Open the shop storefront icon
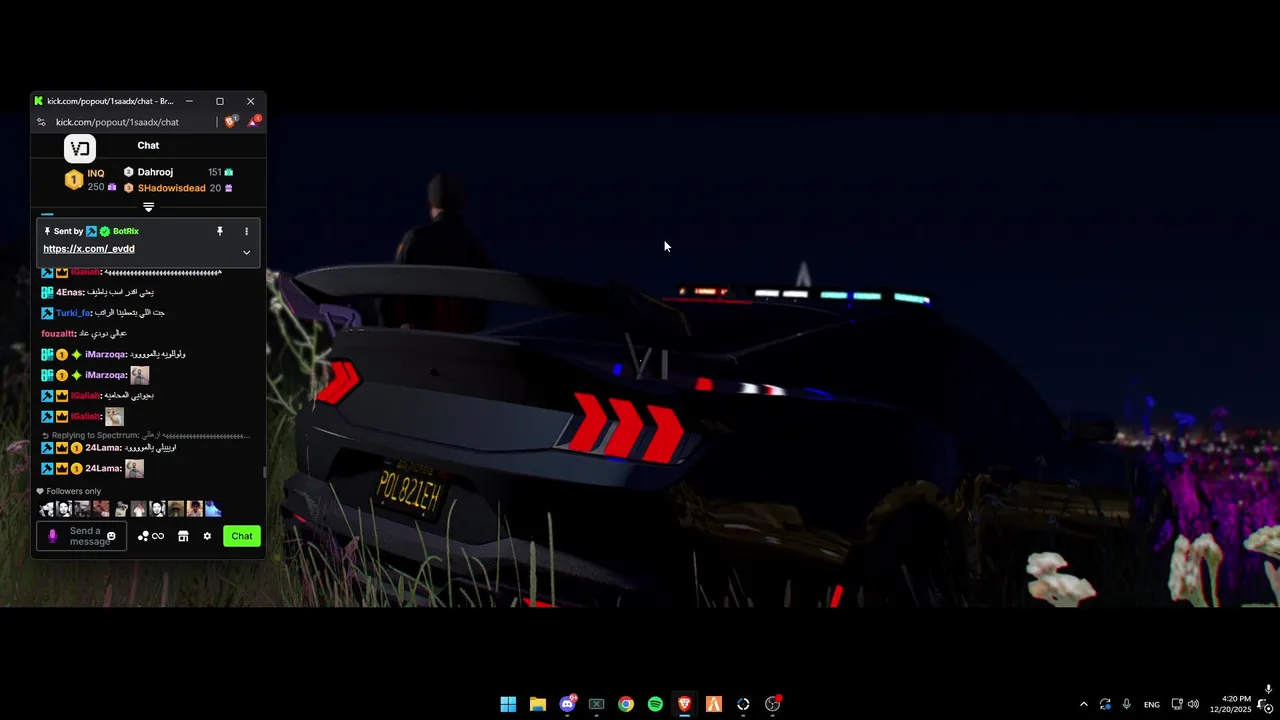Image resolution: width=1280 pixels, height=720 pixels. tap(183, 536)
